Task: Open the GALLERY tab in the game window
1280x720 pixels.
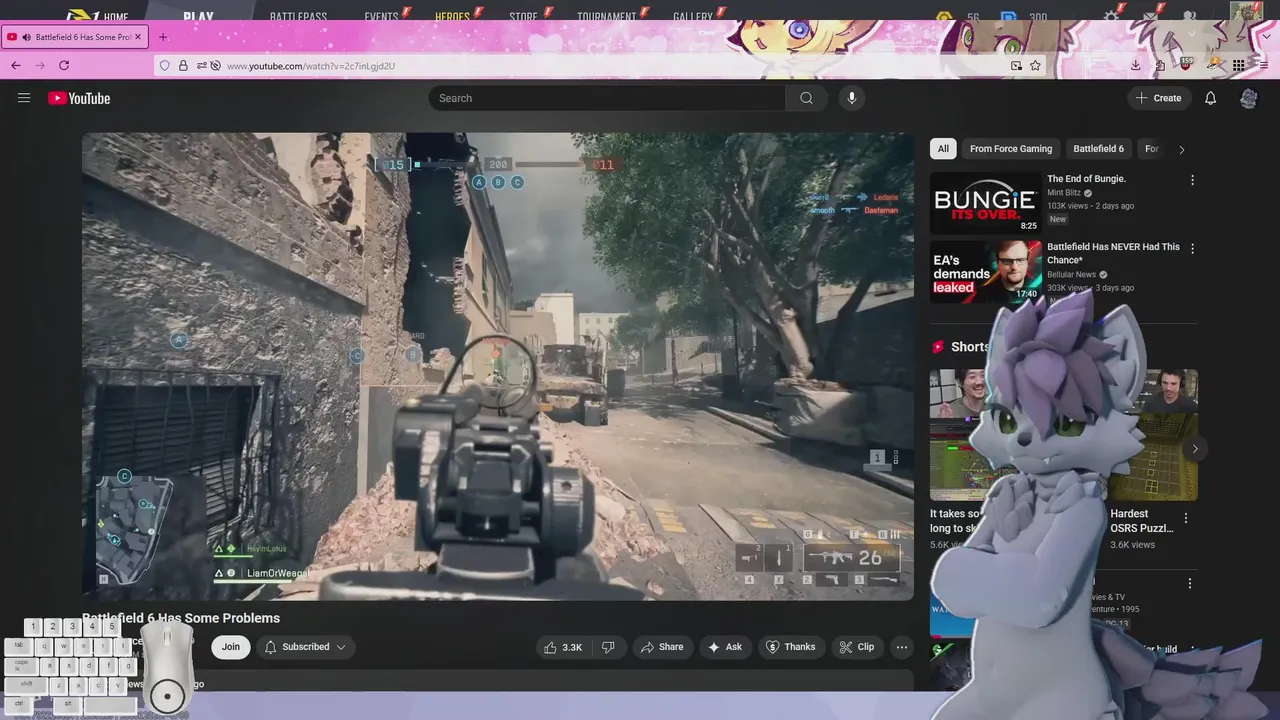Action: (x=693, y=17)
